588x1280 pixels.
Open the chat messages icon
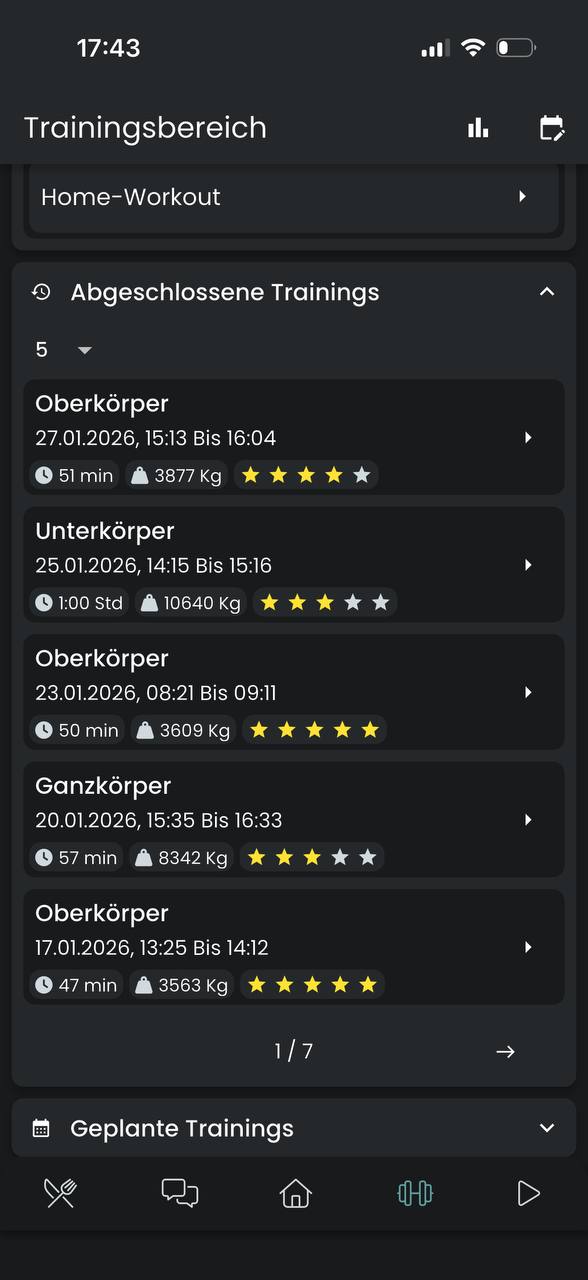[179, 1193]
